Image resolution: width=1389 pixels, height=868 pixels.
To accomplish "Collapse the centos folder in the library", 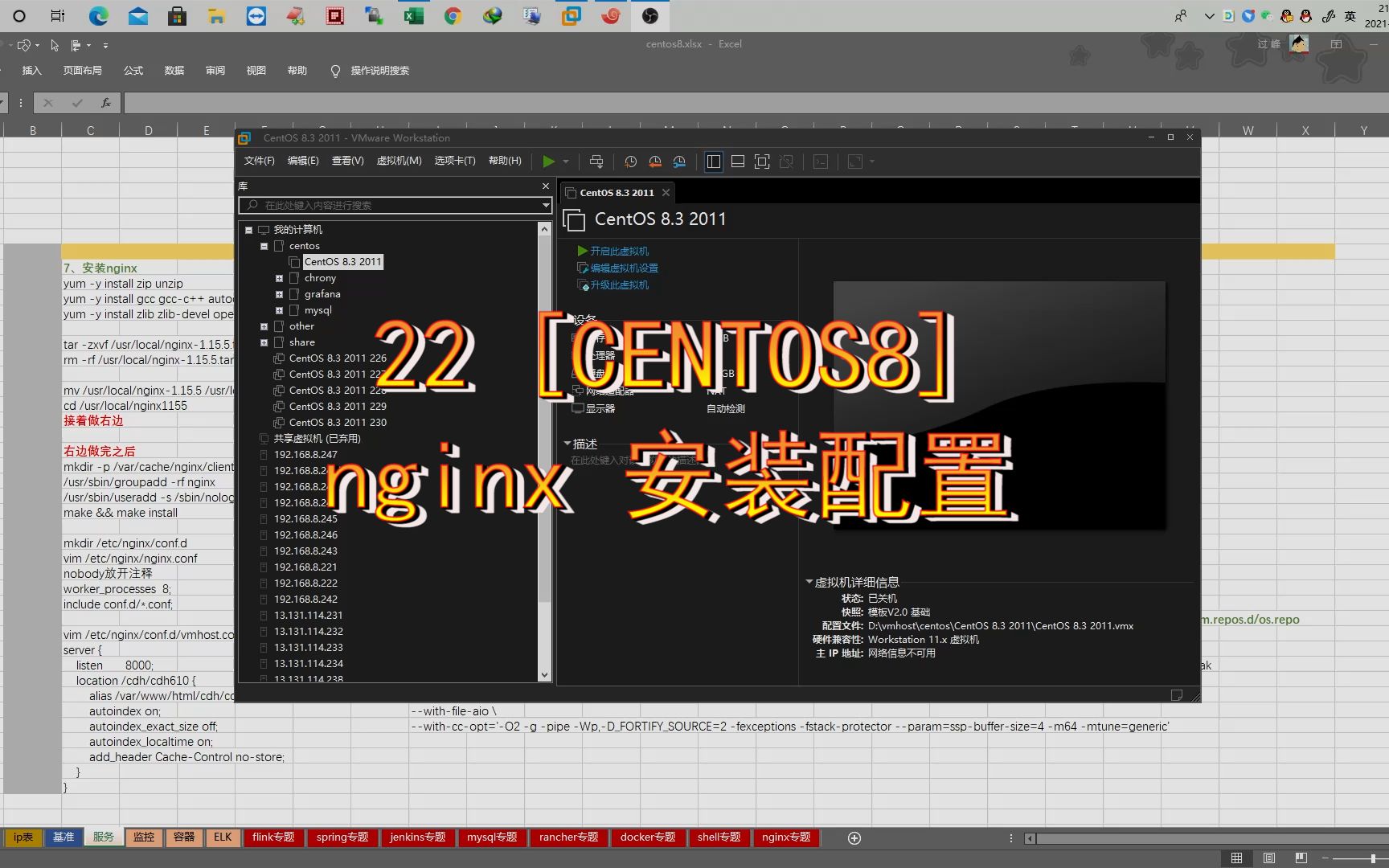I will tap(264, 246).
